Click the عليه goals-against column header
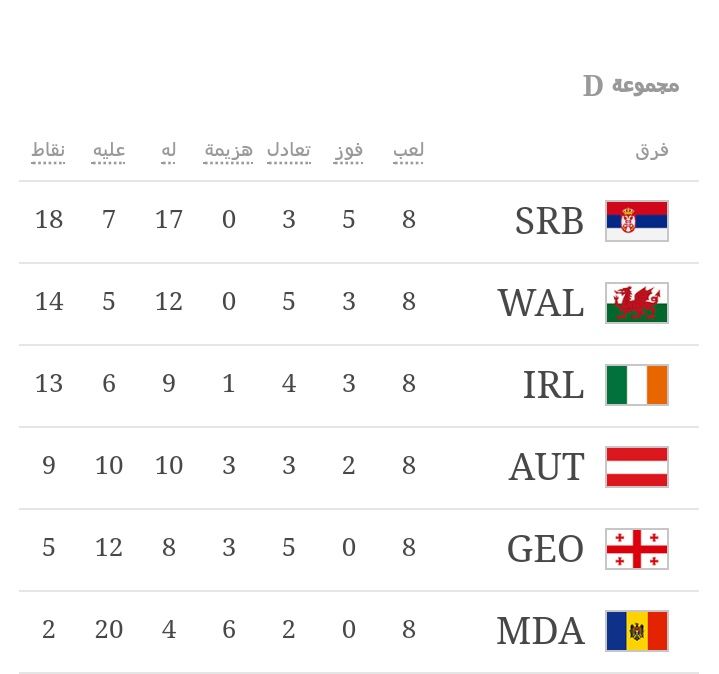 109,151
